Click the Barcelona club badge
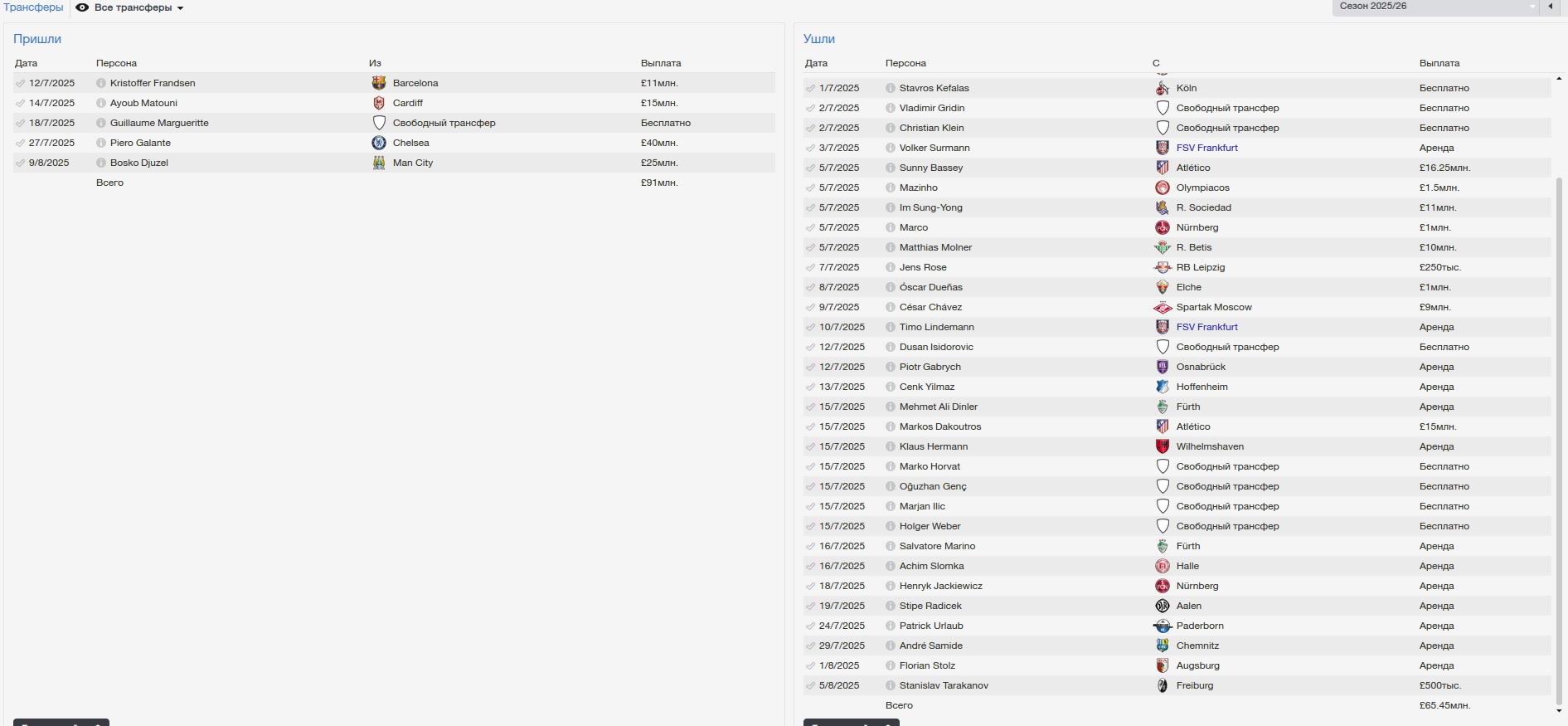This screenshot has height=726, width=1568. pyautogui.click(x=379, y=83)
